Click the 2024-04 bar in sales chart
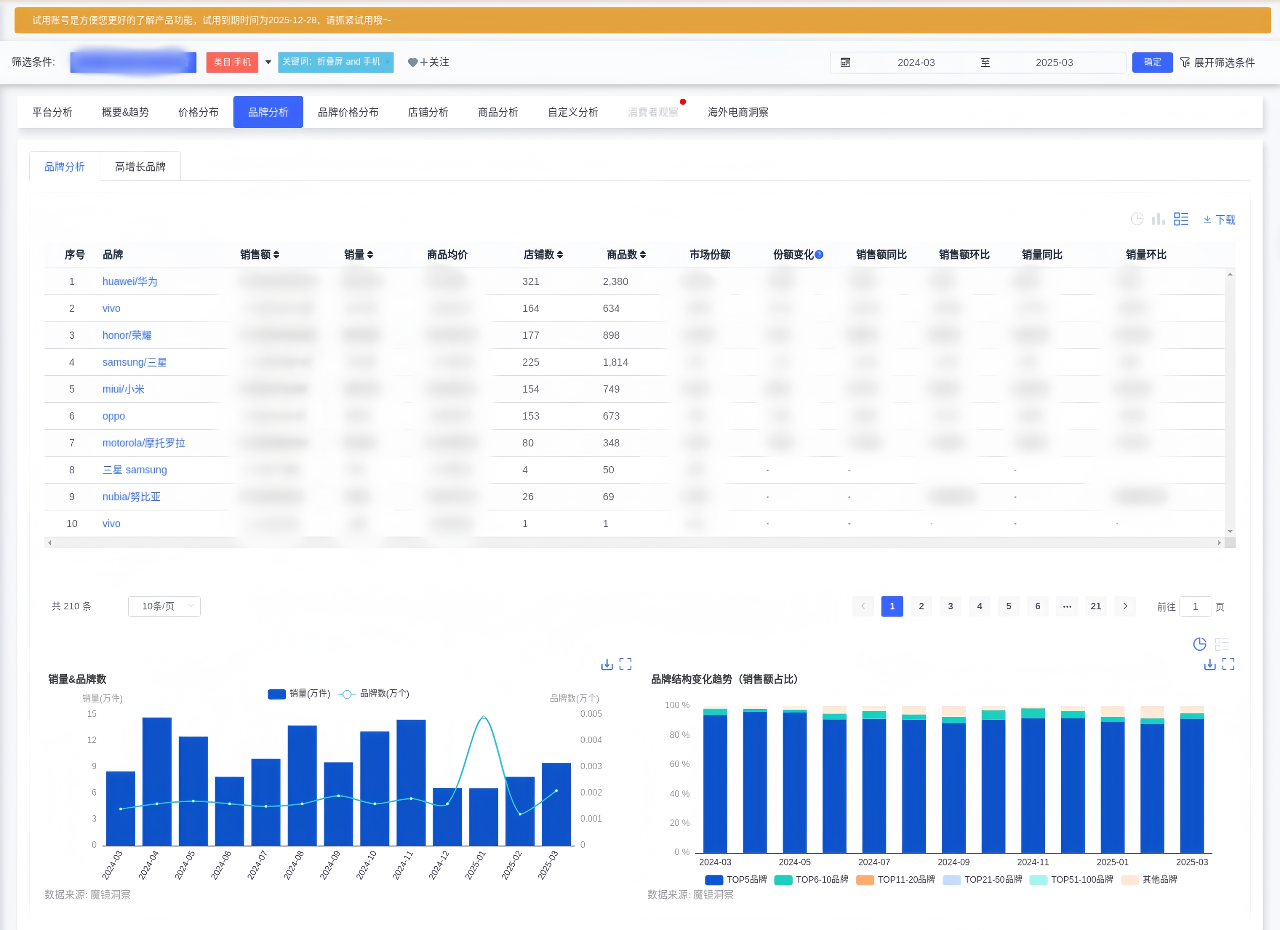Viewport: 1280px width, 930px height. point(157,782)
